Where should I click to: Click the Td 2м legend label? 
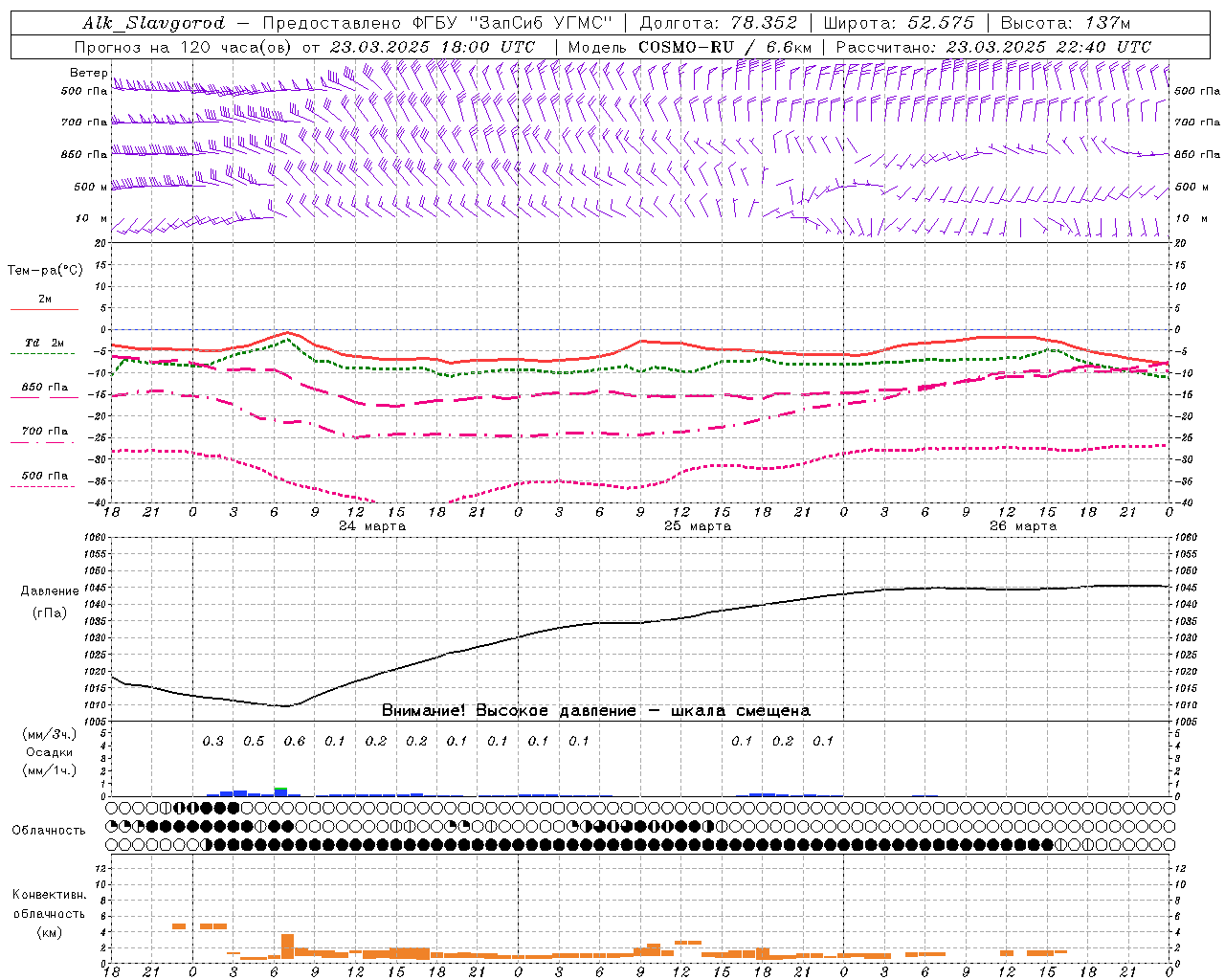(44, 343)
